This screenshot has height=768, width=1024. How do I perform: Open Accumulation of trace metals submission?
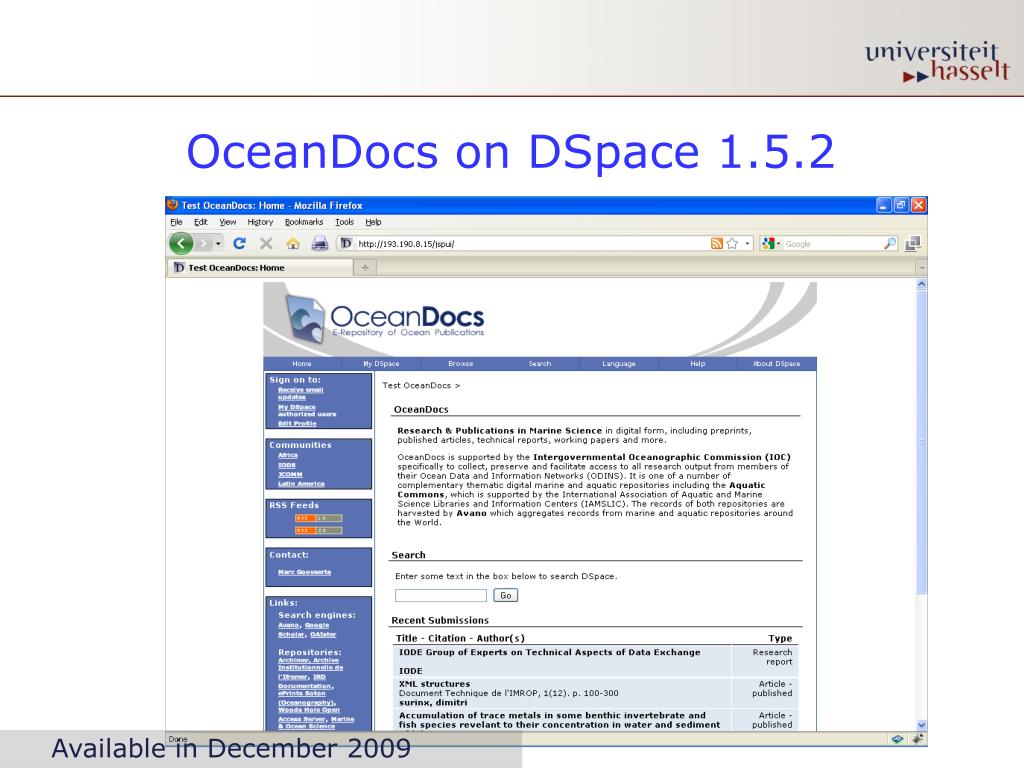point(560,720)
